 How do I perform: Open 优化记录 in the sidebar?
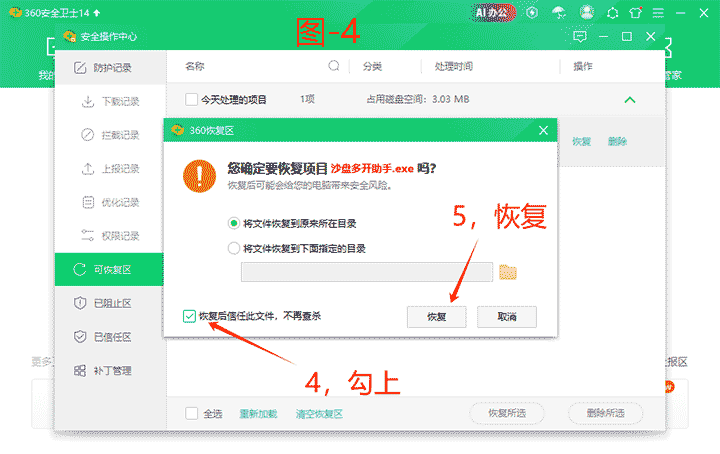(x=110, y=202)
